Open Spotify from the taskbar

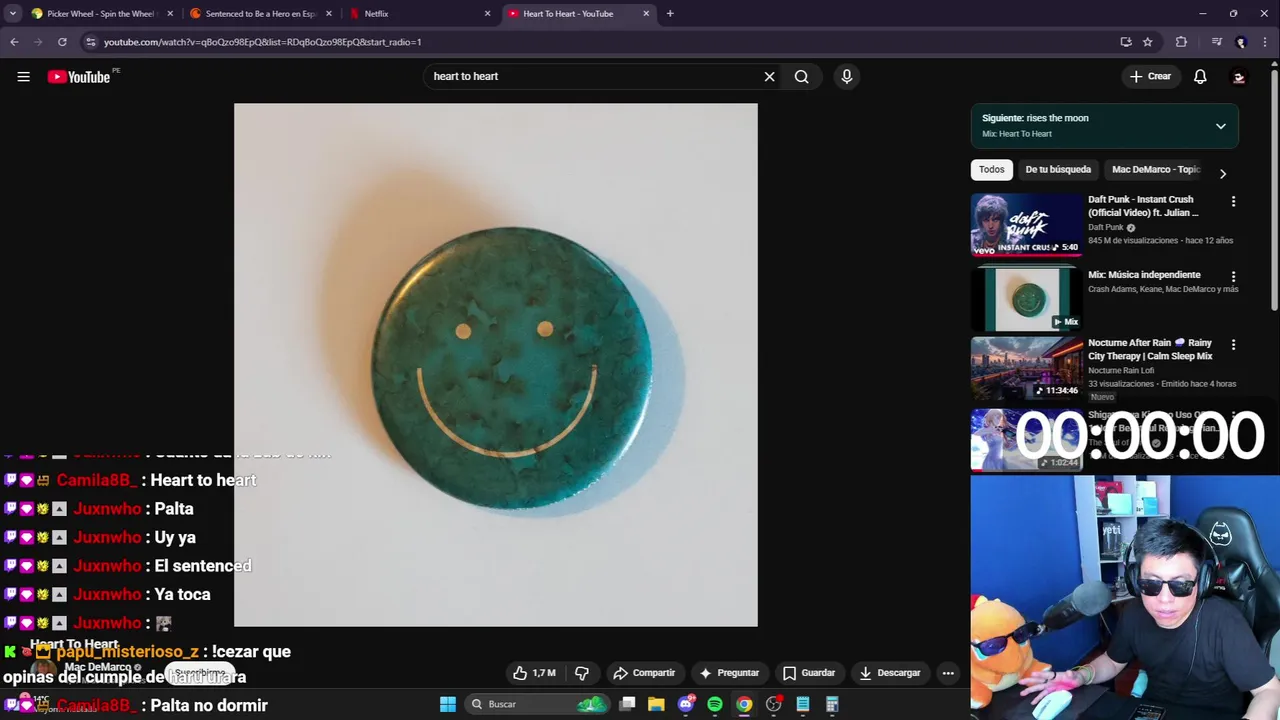[x=715, y=704]
